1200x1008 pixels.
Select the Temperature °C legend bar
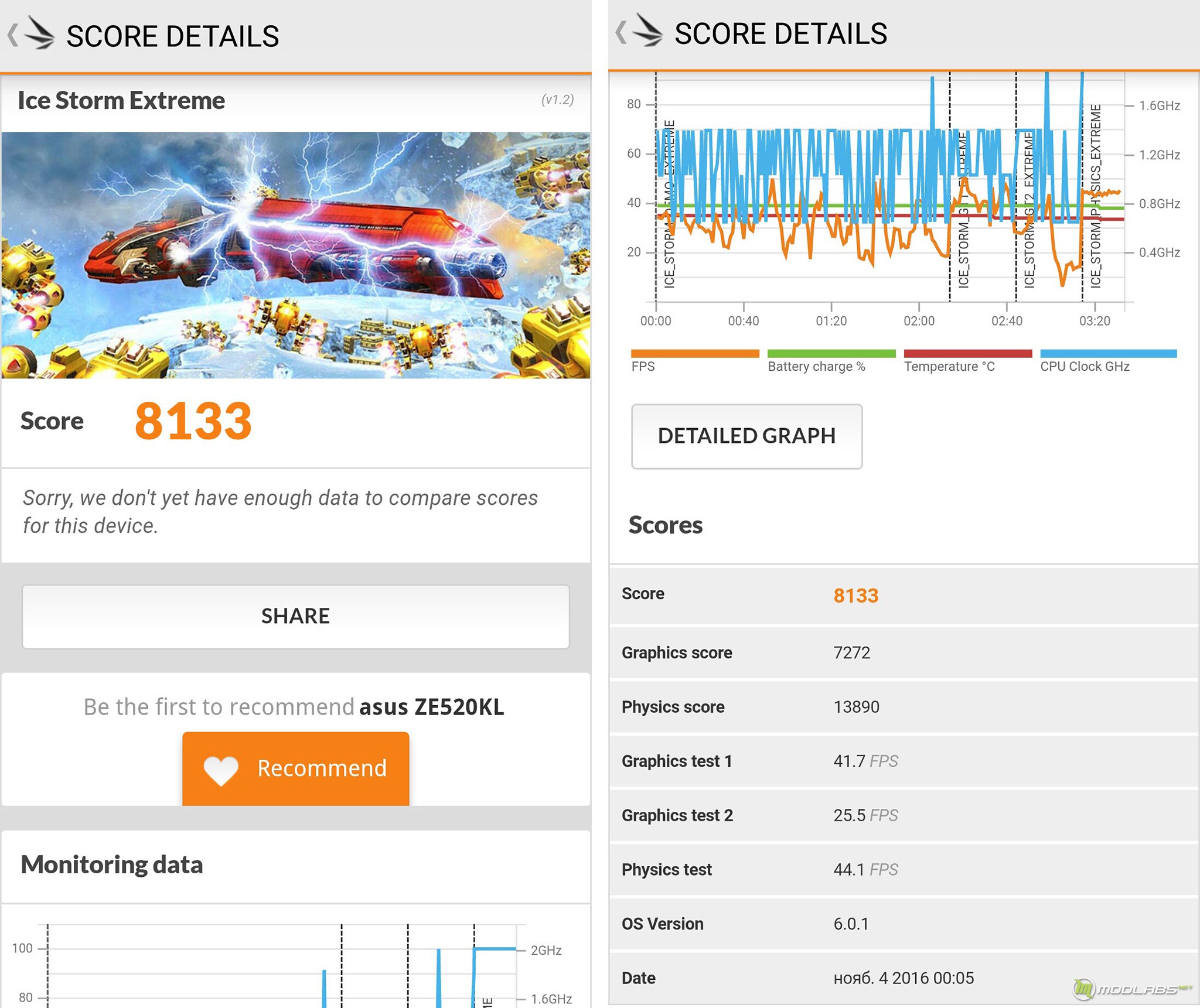pyautogui.click(x=968, y=353)
